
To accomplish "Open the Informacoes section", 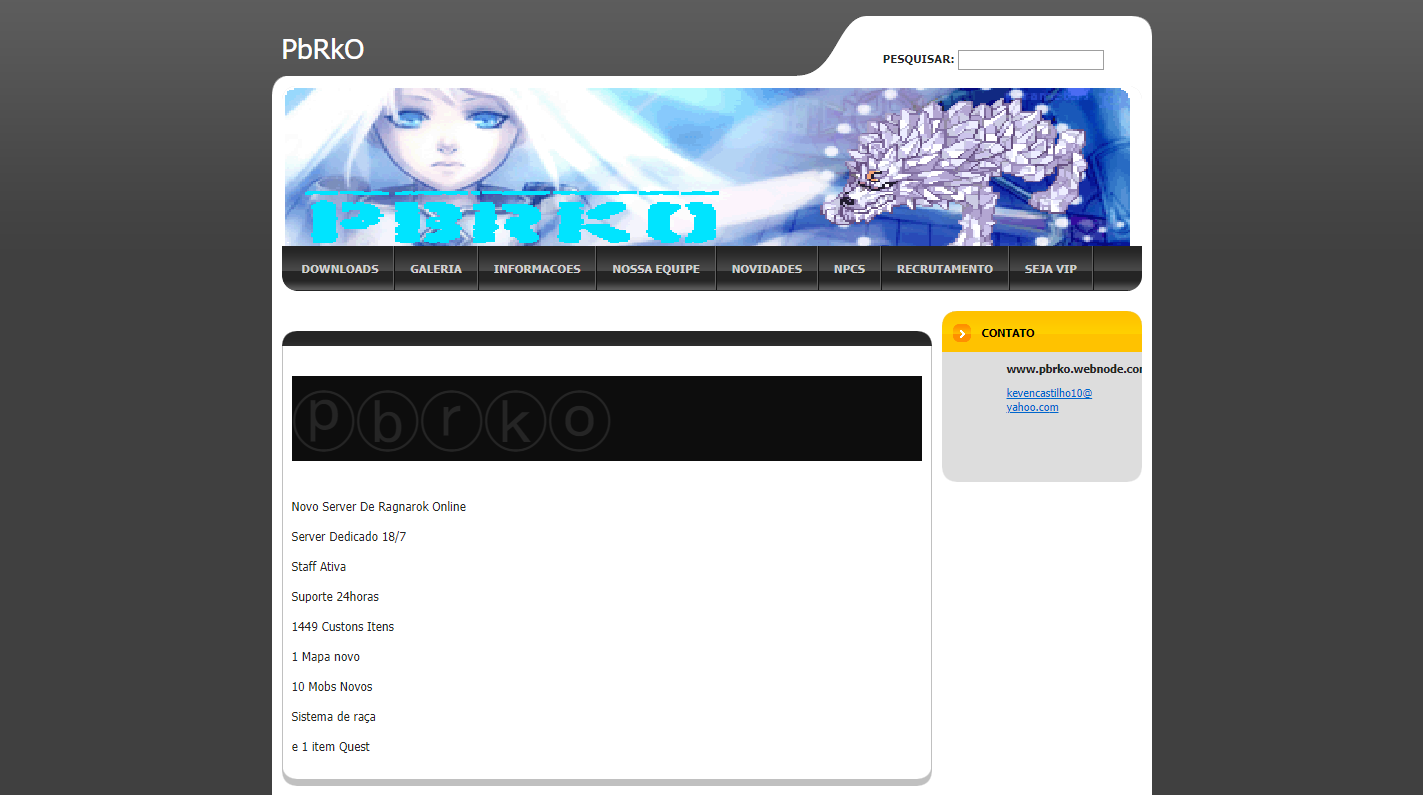I will click(x=537, y=269).
